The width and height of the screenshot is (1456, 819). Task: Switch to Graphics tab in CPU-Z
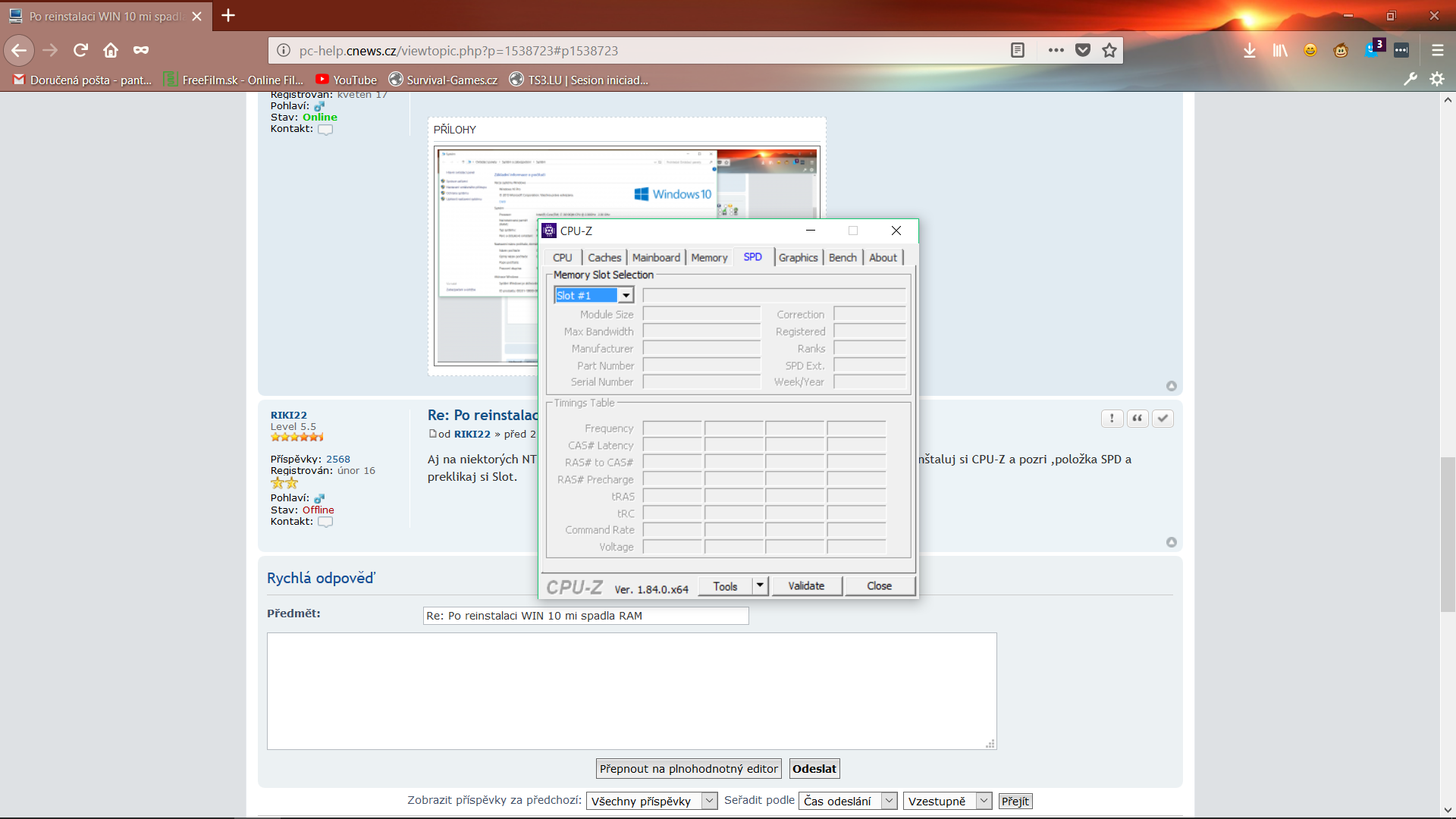pyautogui.click(x=799, y=258)
